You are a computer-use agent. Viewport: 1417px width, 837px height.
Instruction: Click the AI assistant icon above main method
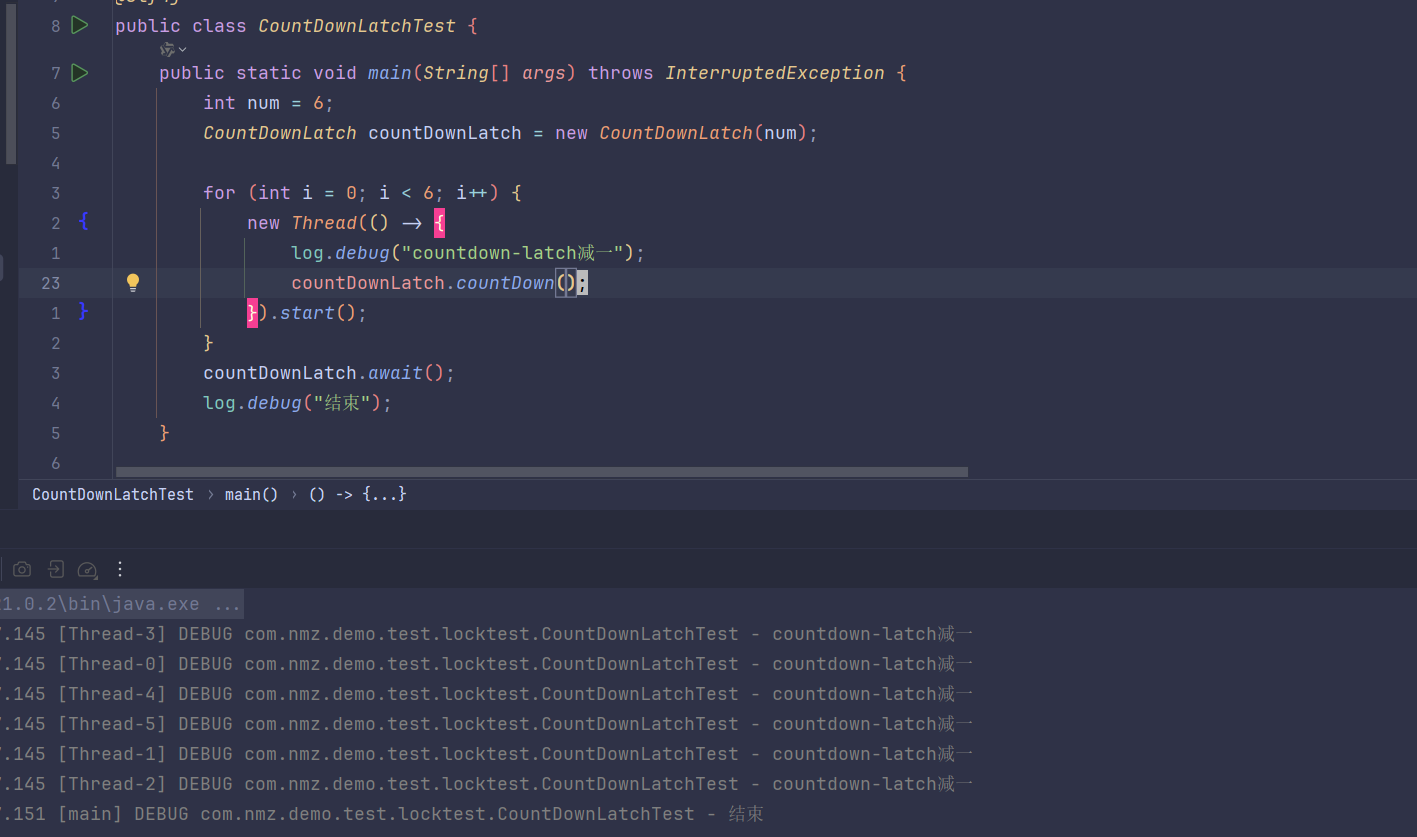[167, 49]
